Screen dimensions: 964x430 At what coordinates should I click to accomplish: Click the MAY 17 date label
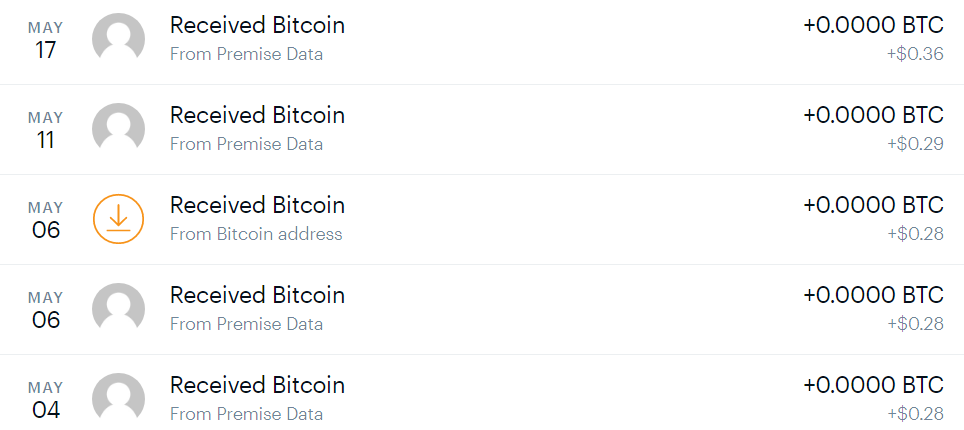click(46, 40)
